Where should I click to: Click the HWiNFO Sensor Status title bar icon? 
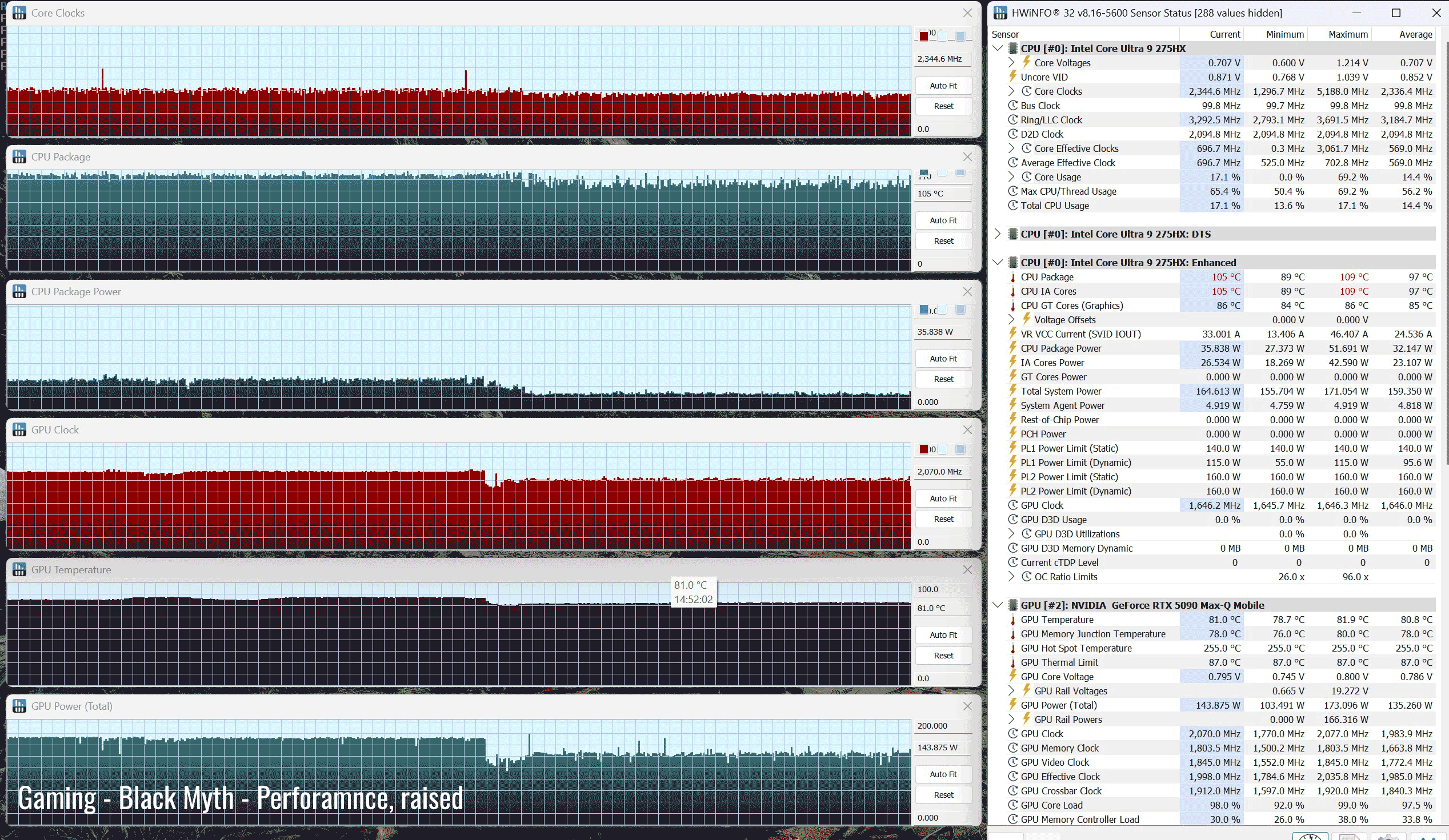(1000, 13)
